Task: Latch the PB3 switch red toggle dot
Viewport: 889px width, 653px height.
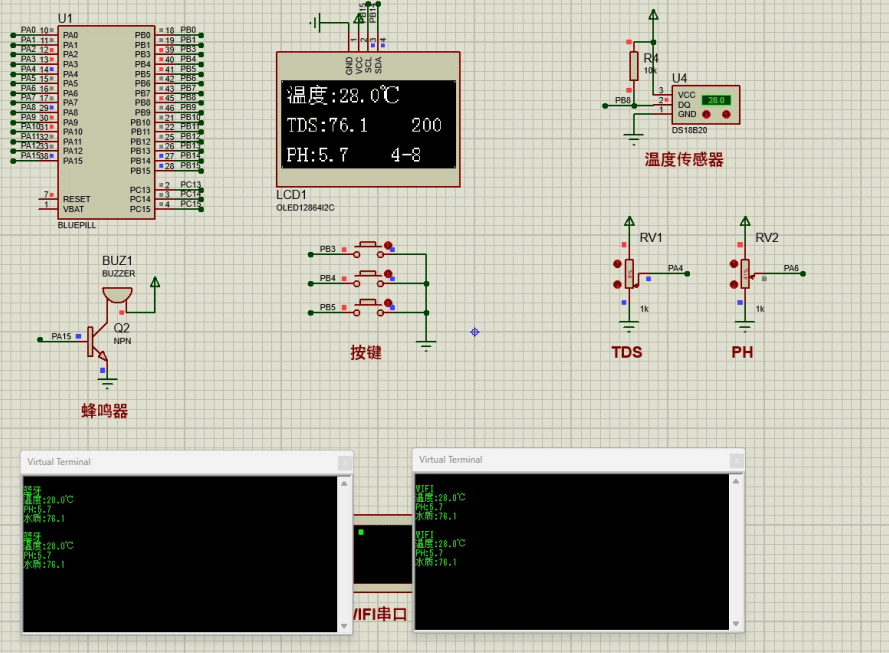Action: (x=390, y=247)
